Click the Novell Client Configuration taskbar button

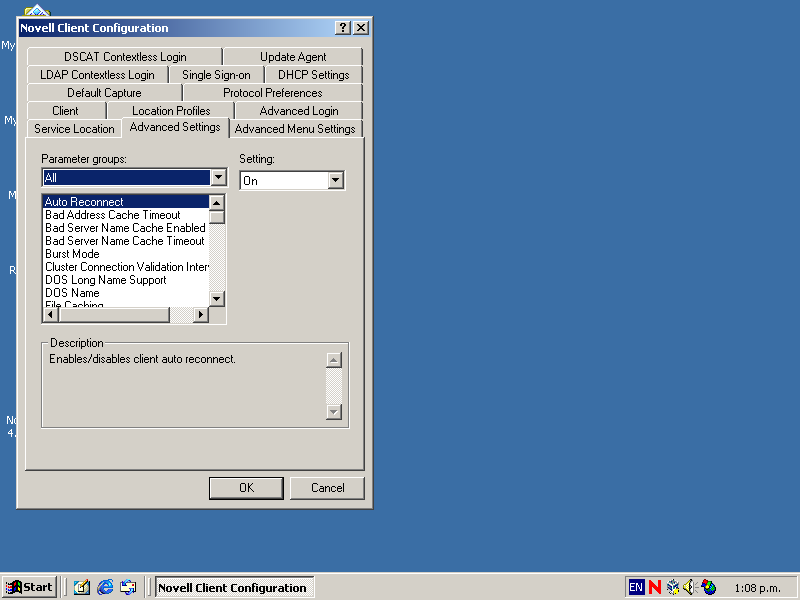pos(235,587)
